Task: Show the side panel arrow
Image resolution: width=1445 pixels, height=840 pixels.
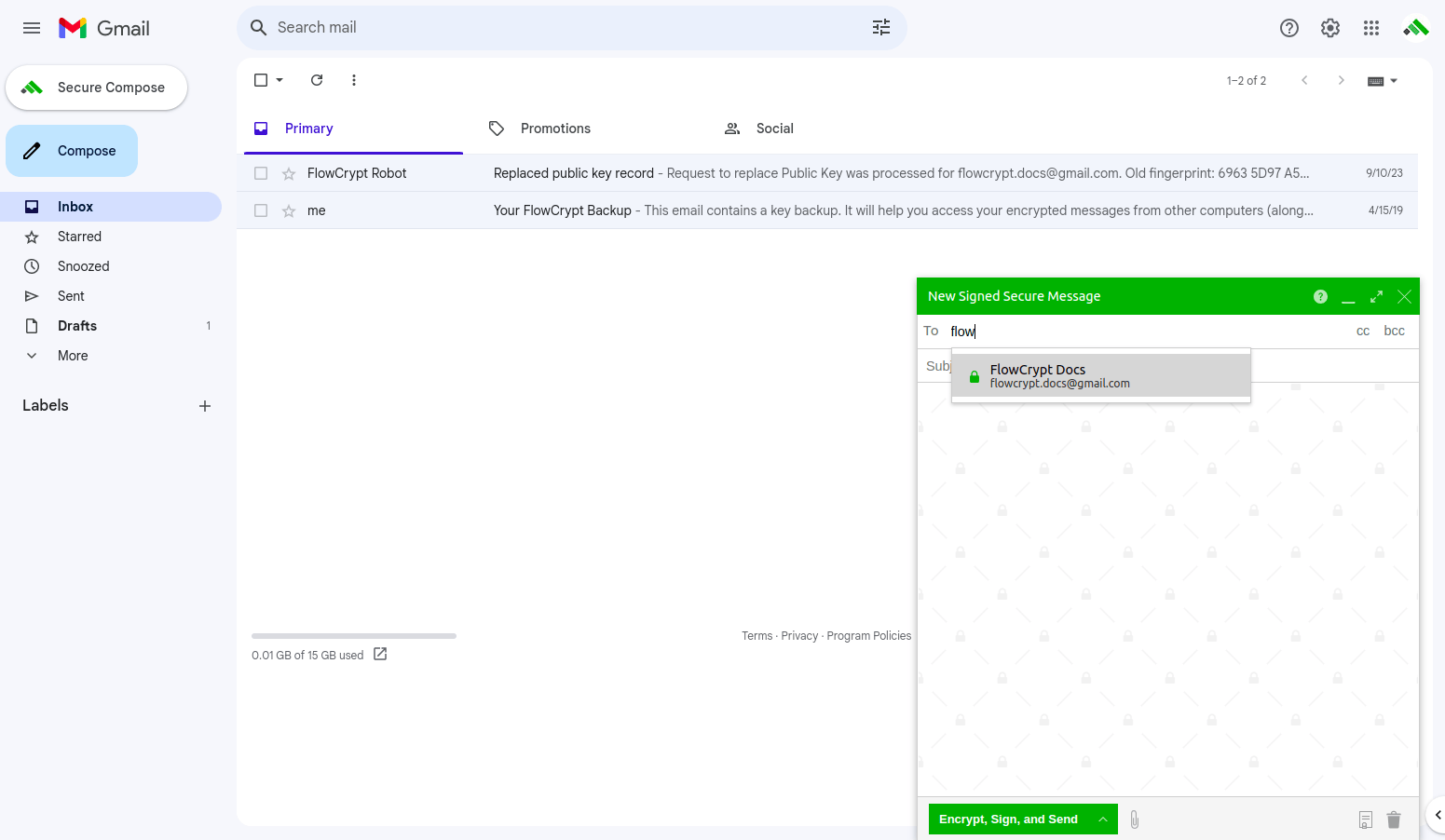Action: (x=1438, y=815)
